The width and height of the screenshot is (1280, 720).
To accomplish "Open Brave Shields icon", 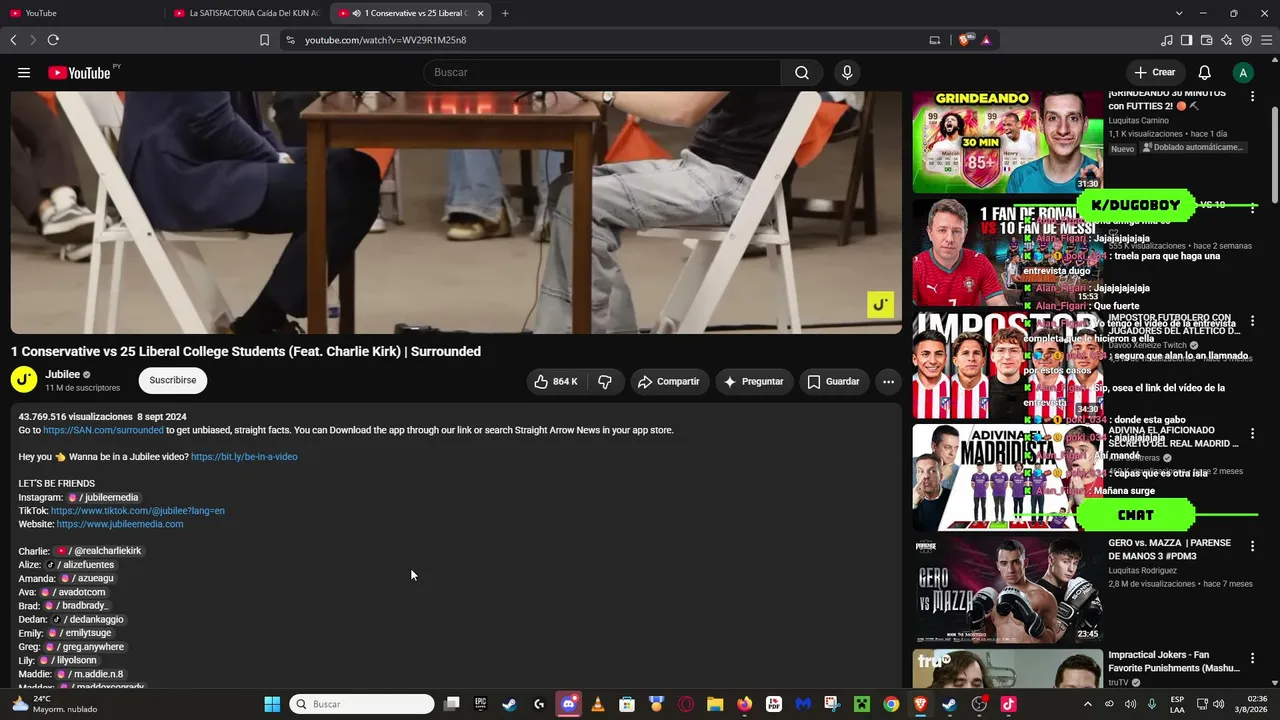I will [964, 40].
